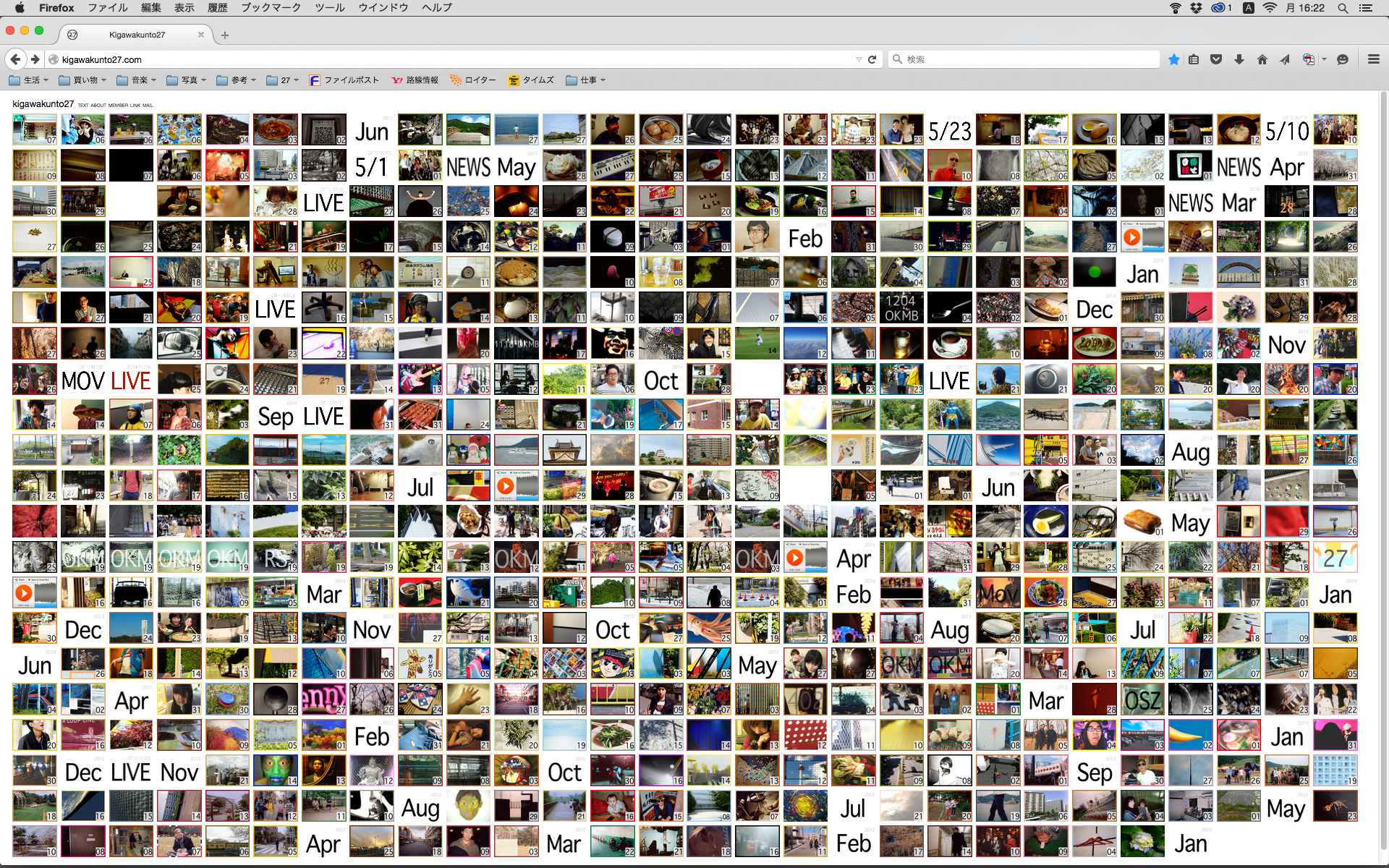1389x868 pixels.
Task: Open the bookmarks list icon
Action: click(1194, 59)
